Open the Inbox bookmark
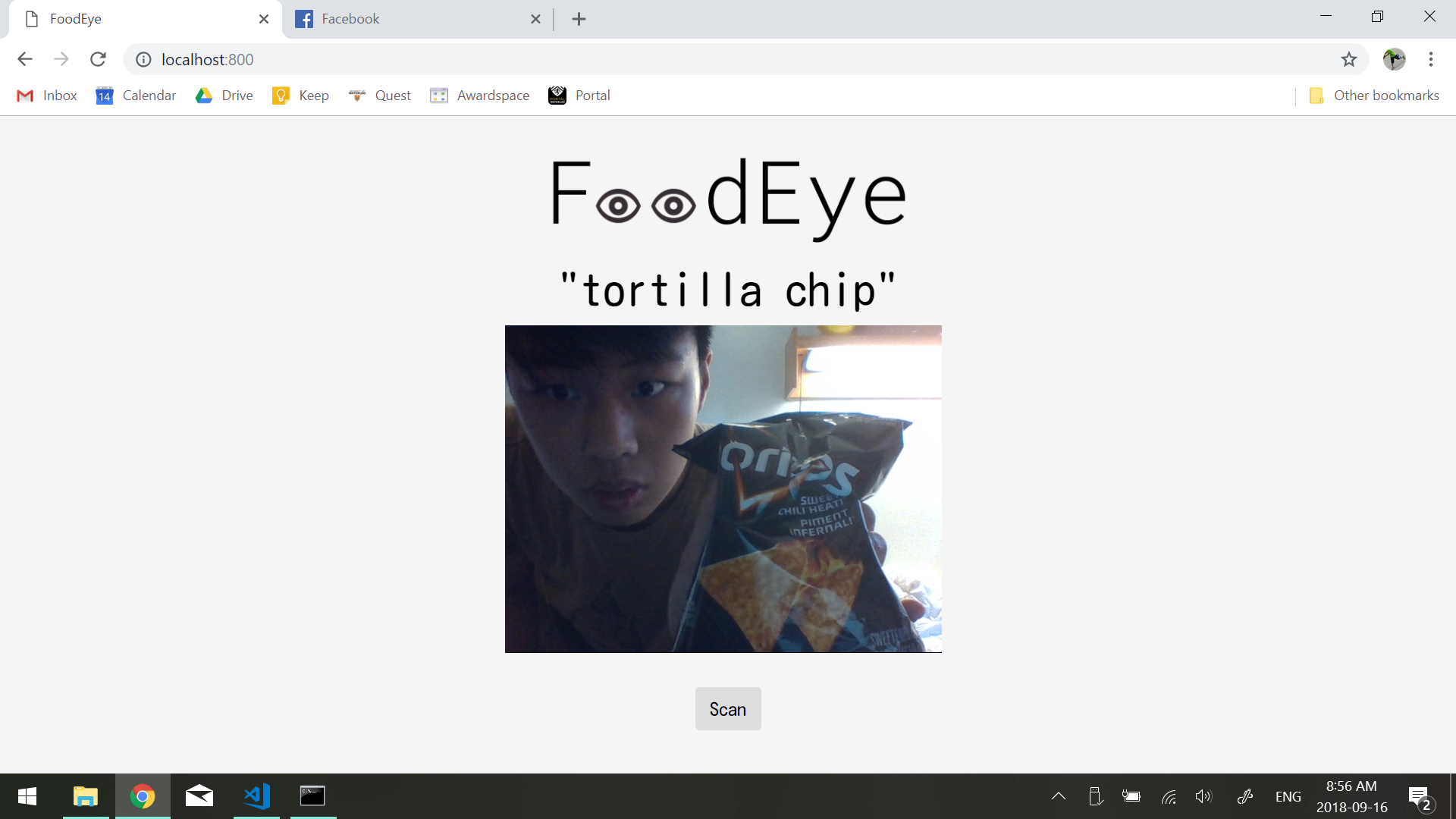The image size is (1456, 819). (47, 96)
